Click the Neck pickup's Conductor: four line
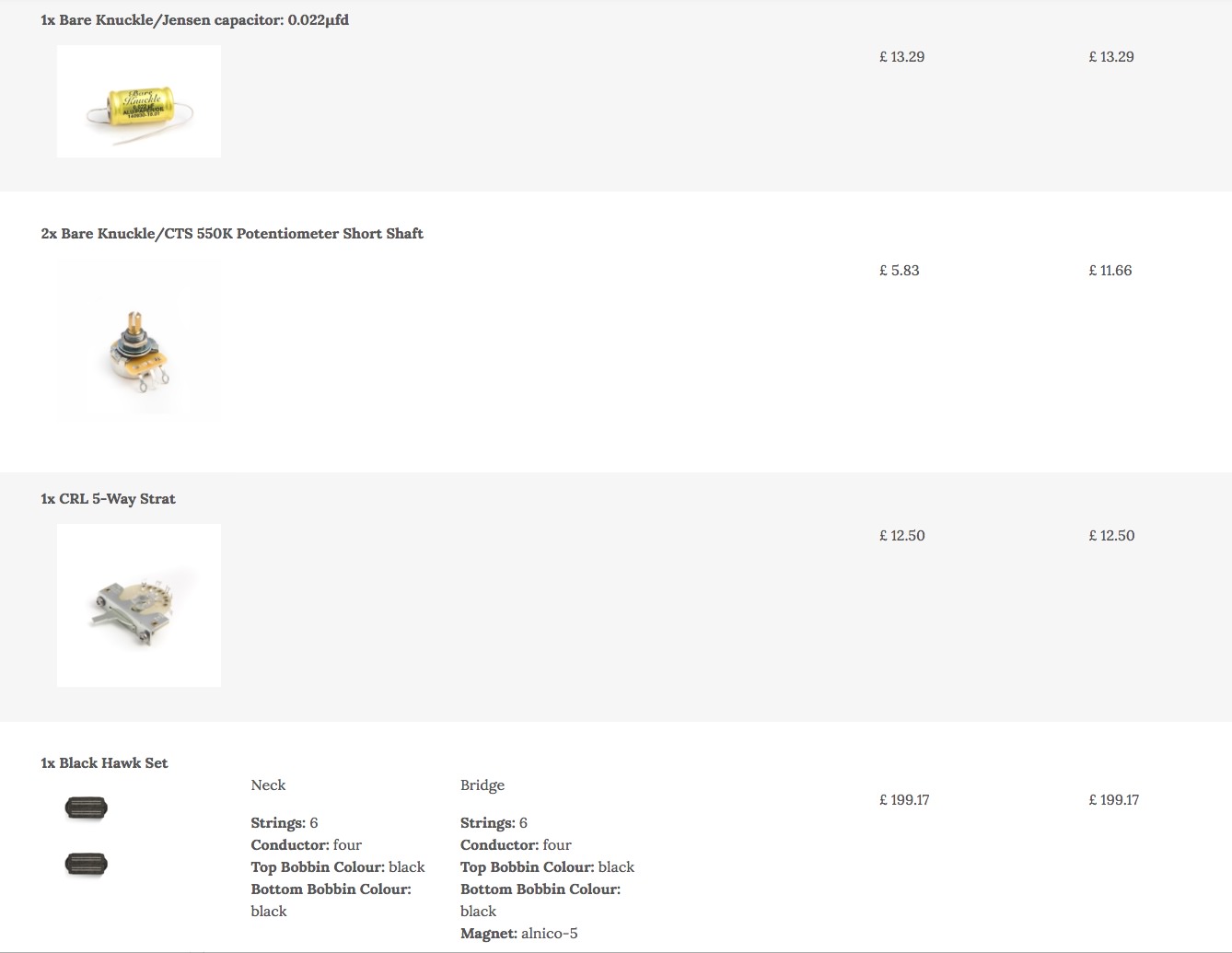 (x=306, y=844)
